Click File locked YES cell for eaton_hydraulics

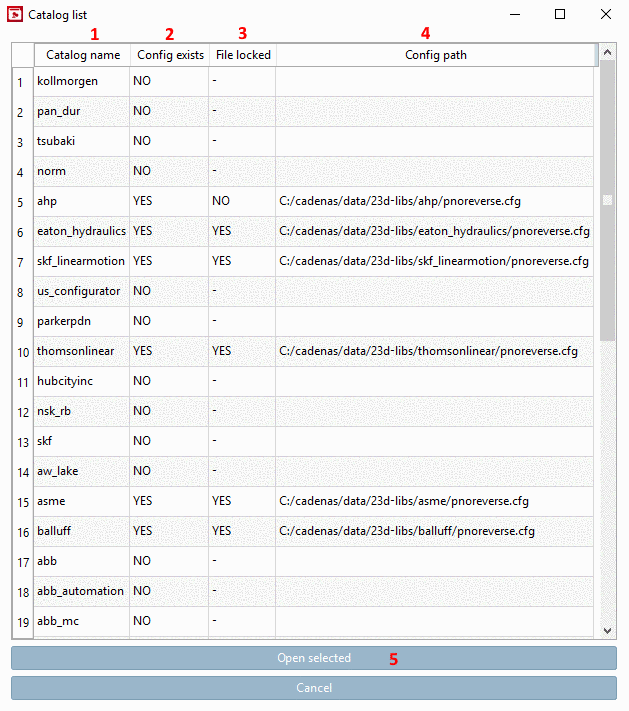(x=242, y=231)
